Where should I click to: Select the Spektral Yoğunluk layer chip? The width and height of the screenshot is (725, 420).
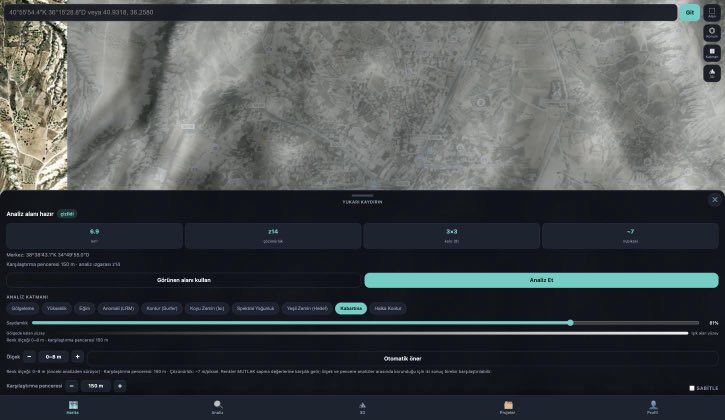[x=255, y=309]
